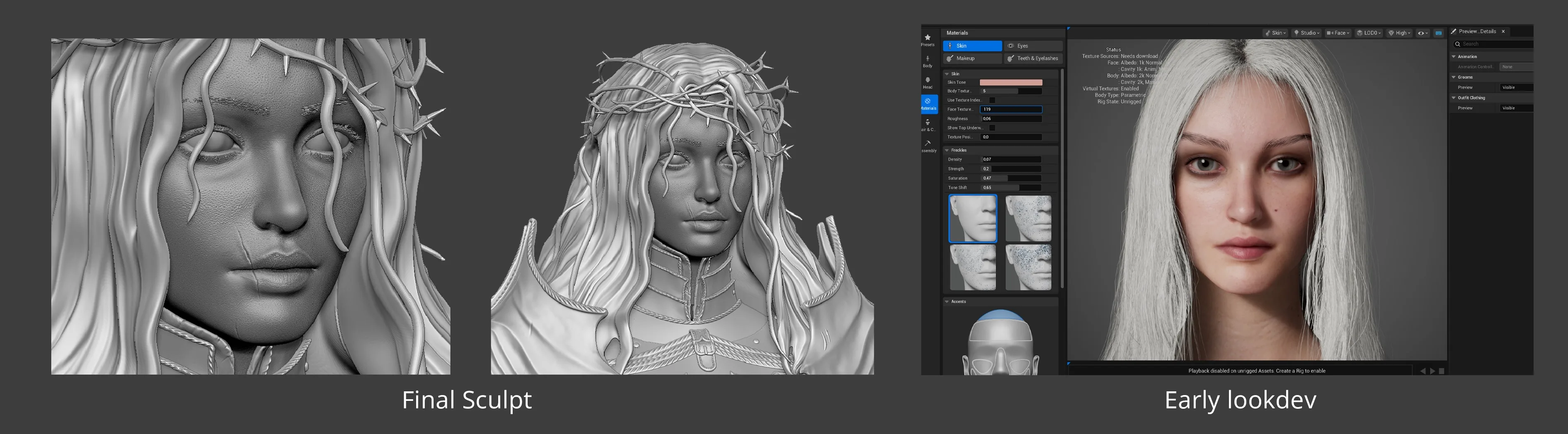Image resolution: width=1568 pixels, height=434 pixels.
Task: Adjust the Freckles Saturation slider
Action: point(1011,178)
